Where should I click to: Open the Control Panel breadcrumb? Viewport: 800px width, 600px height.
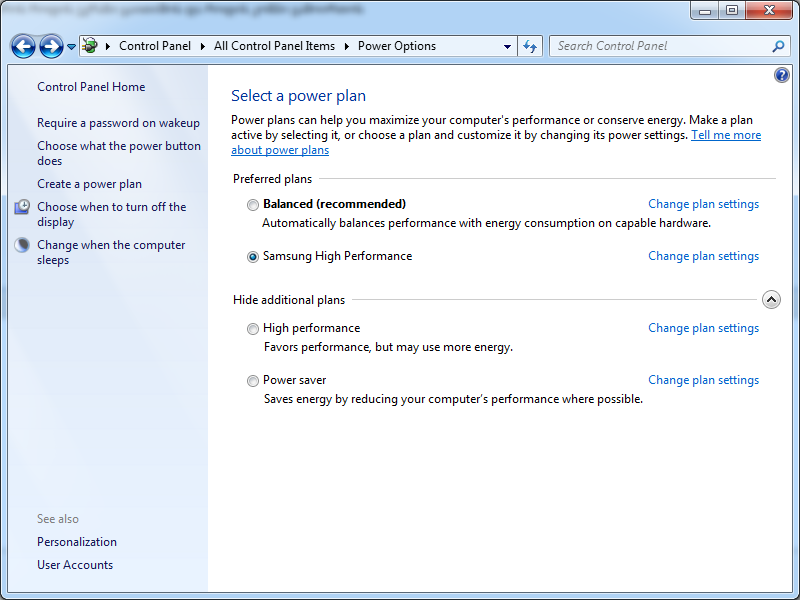click(155, 46)
